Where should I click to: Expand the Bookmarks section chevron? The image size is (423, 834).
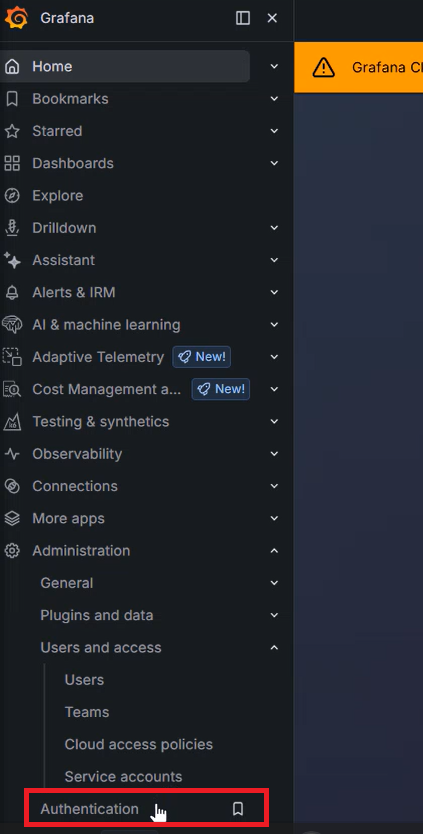pos(275,99)
